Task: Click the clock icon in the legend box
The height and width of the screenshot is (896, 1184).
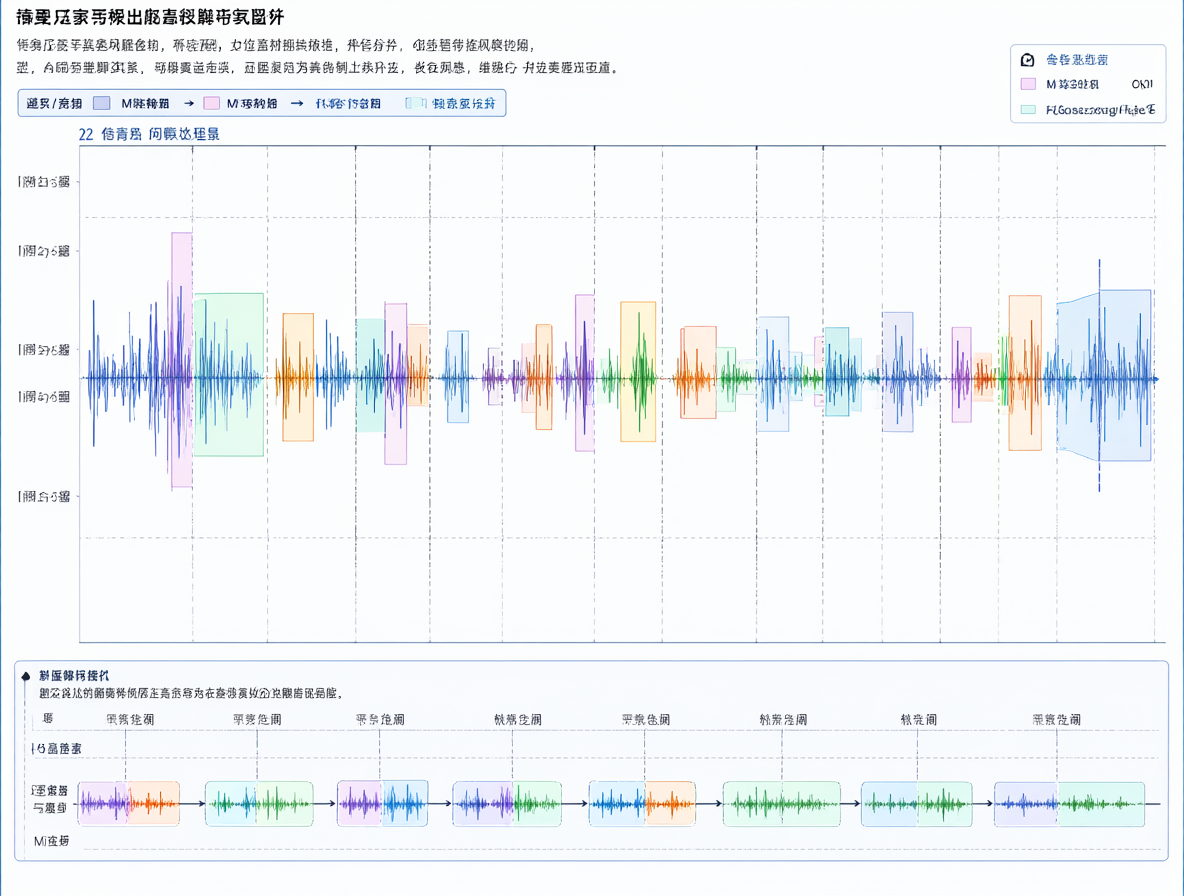Action: [x=1027, y=60]
